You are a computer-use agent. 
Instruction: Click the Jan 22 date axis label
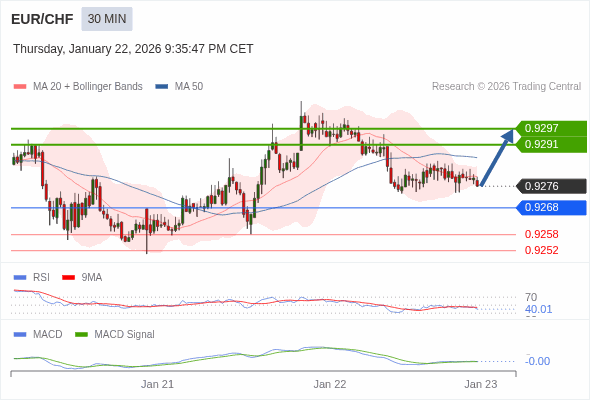[330, 384]
